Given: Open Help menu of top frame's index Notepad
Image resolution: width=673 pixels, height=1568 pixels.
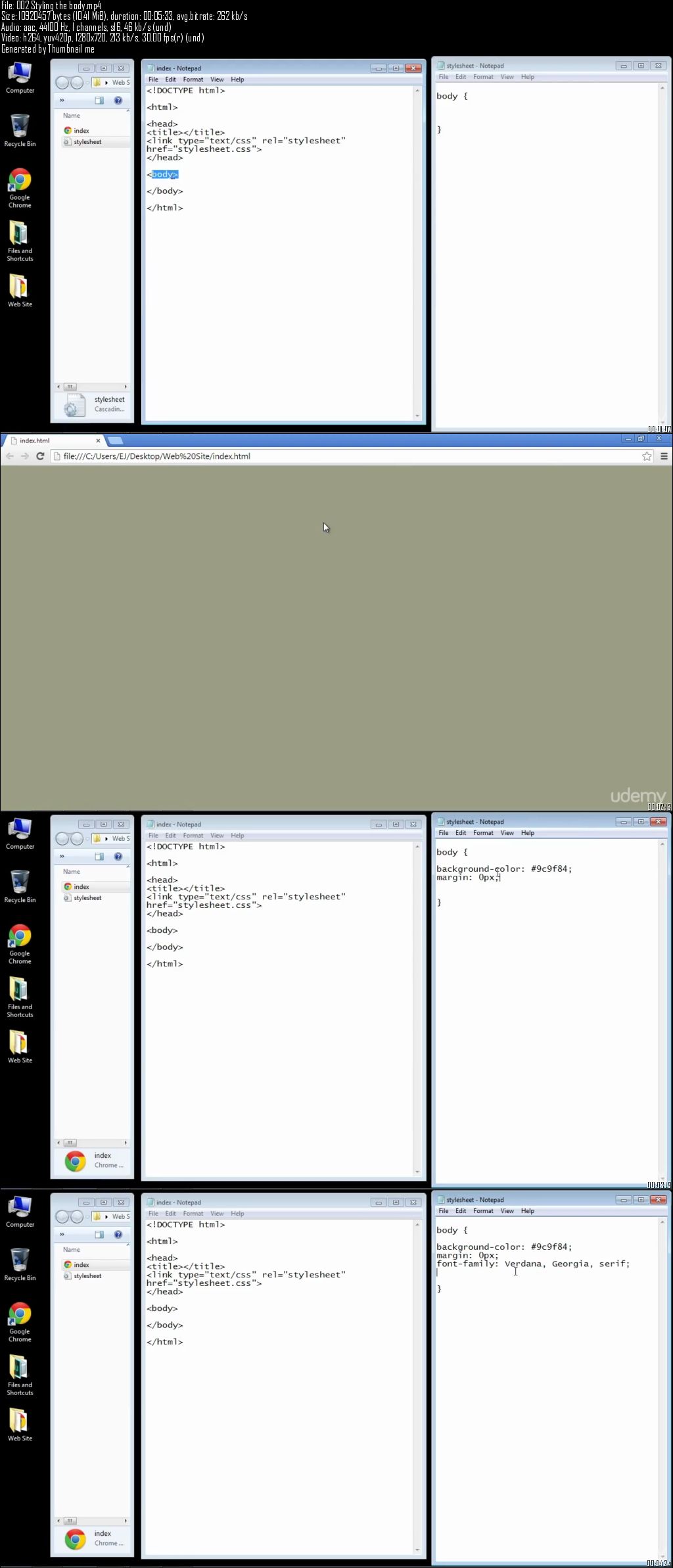Looking at the screenshot, I should [237, 80].
